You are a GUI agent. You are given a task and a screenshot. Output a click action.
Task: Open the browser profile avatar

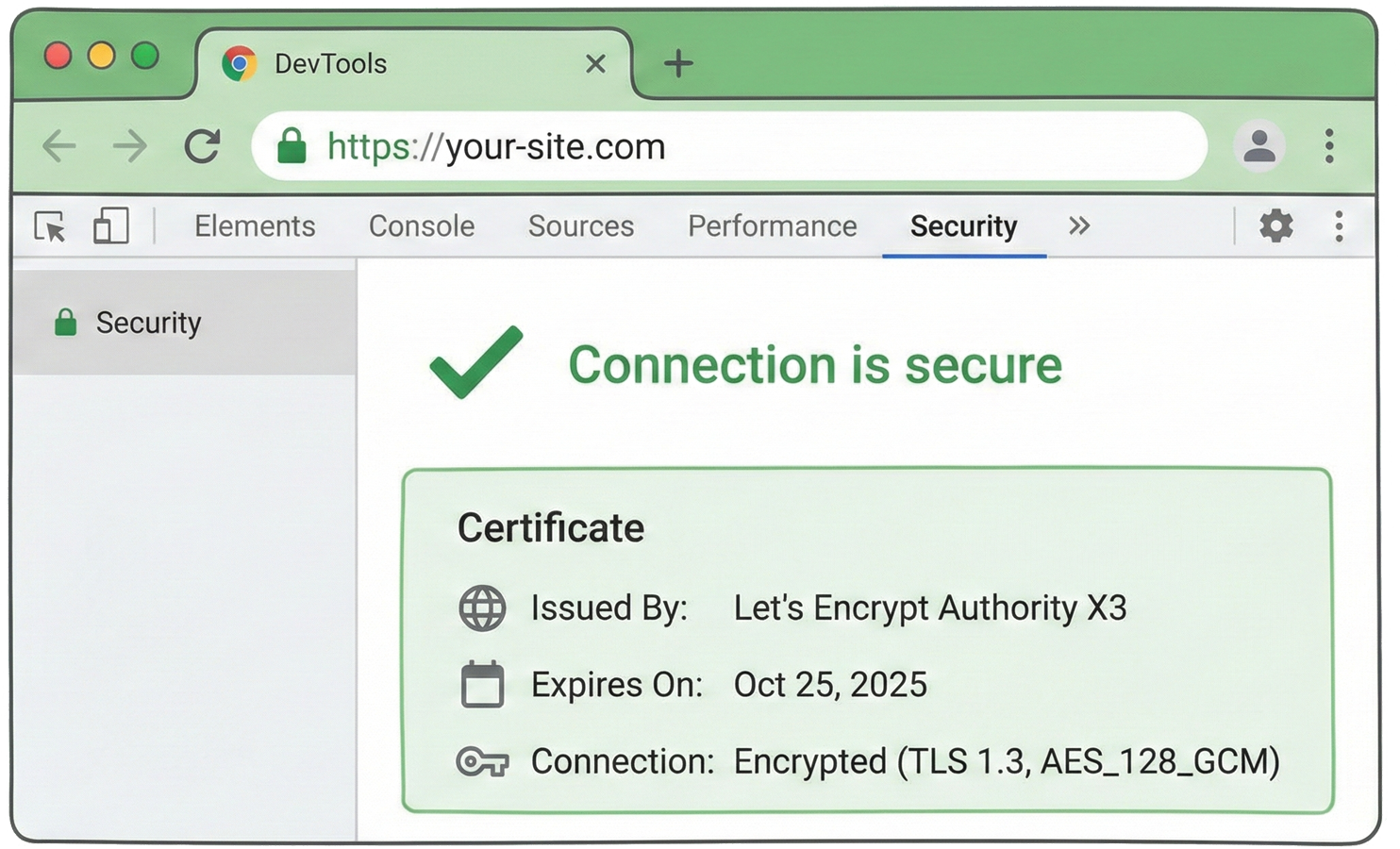click(1260, 146)
